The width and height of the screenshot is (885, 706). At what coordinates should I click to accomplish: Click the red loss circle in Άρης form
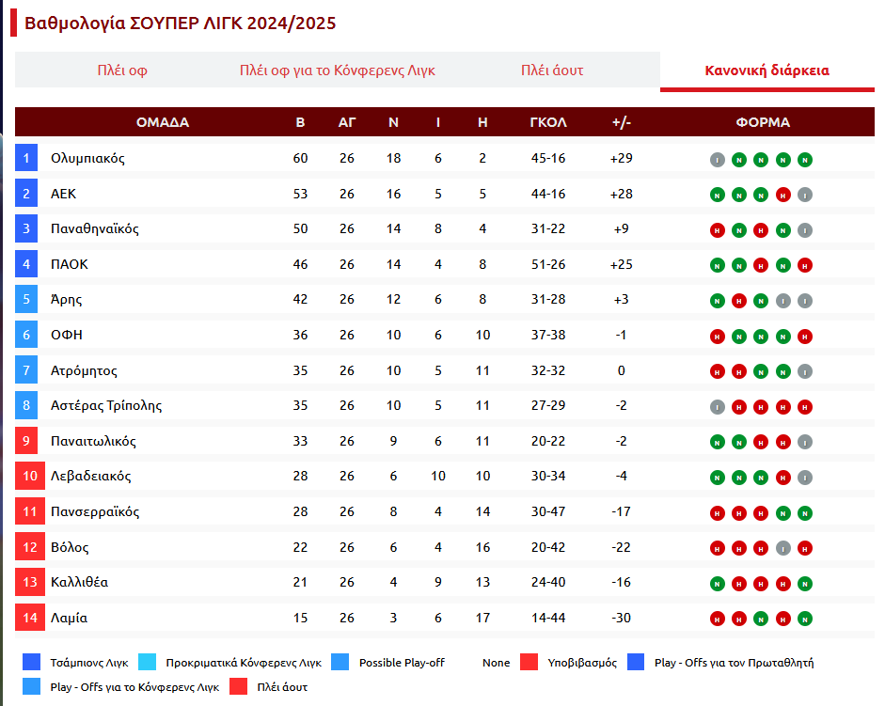(x=739, y=301)
